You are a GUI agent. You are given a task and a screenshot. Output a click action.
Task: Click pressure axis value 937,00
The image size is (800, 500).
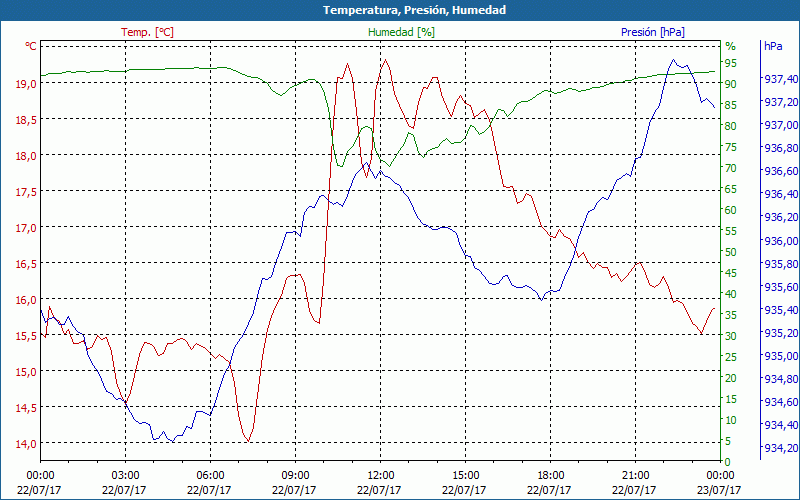tap(781, 126)
